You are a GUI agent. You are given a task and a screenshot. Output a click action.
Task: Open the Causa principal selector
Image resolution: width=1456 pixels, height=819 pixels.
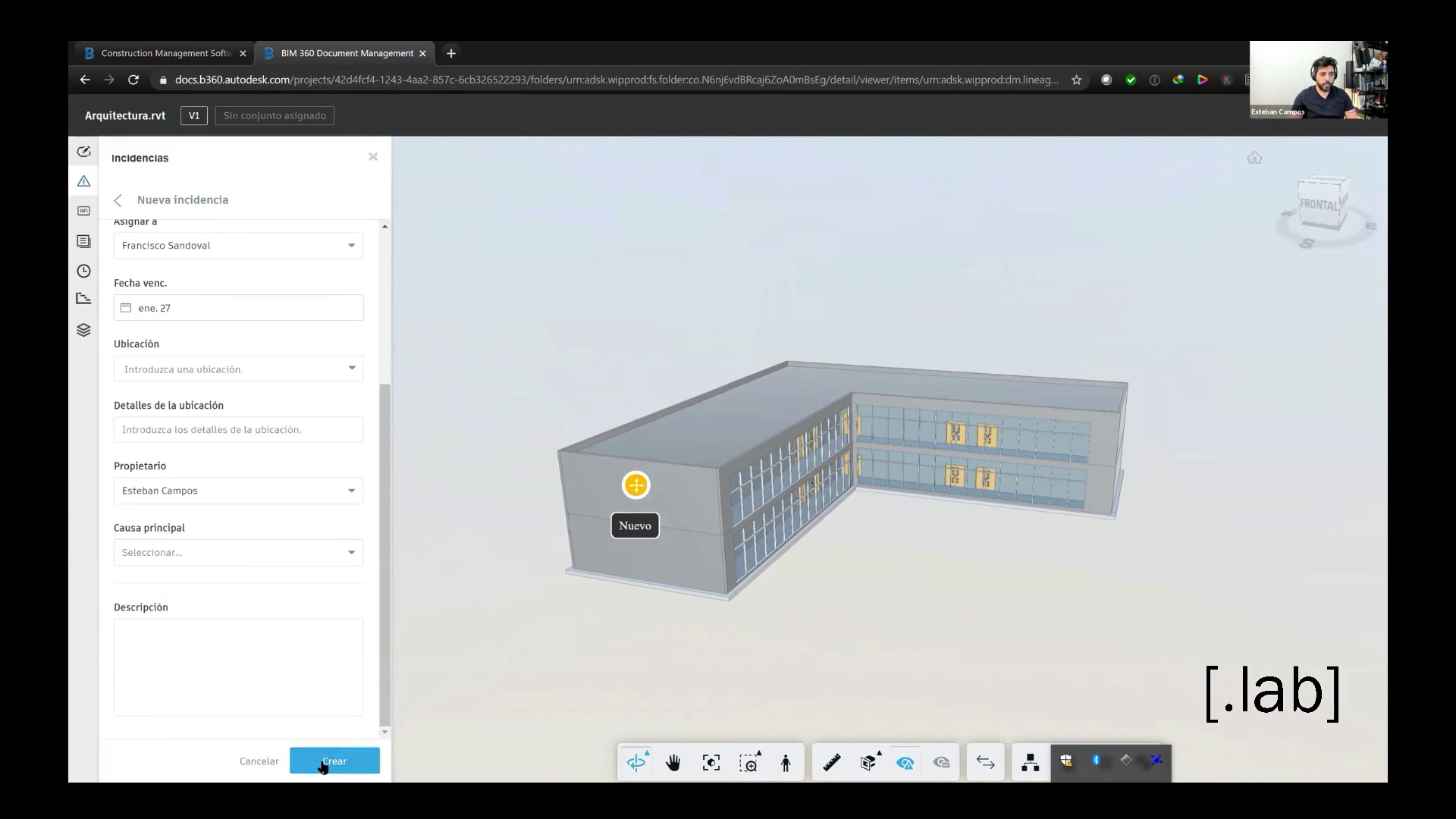point(238,553)
